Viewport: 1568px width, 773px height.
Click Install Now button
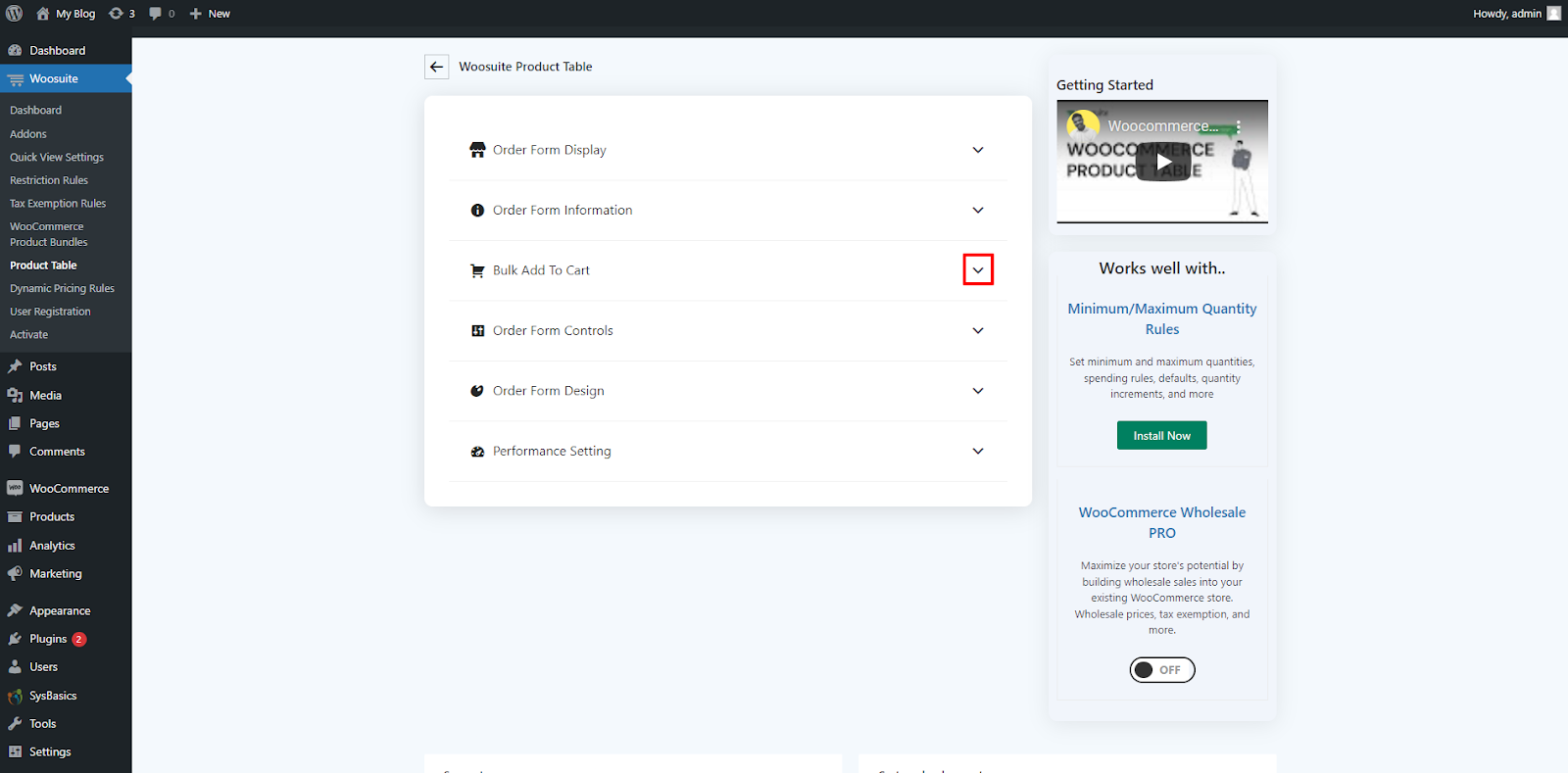pyautogui.click(x=1162, y=435)
